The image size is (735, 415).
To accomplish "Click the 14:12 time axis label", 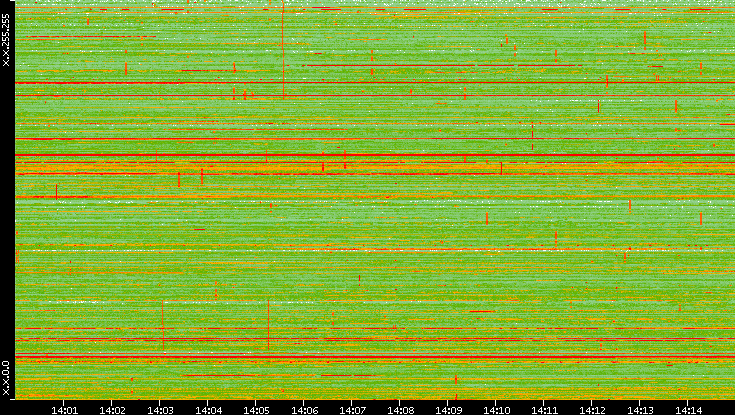I will 592,410.
